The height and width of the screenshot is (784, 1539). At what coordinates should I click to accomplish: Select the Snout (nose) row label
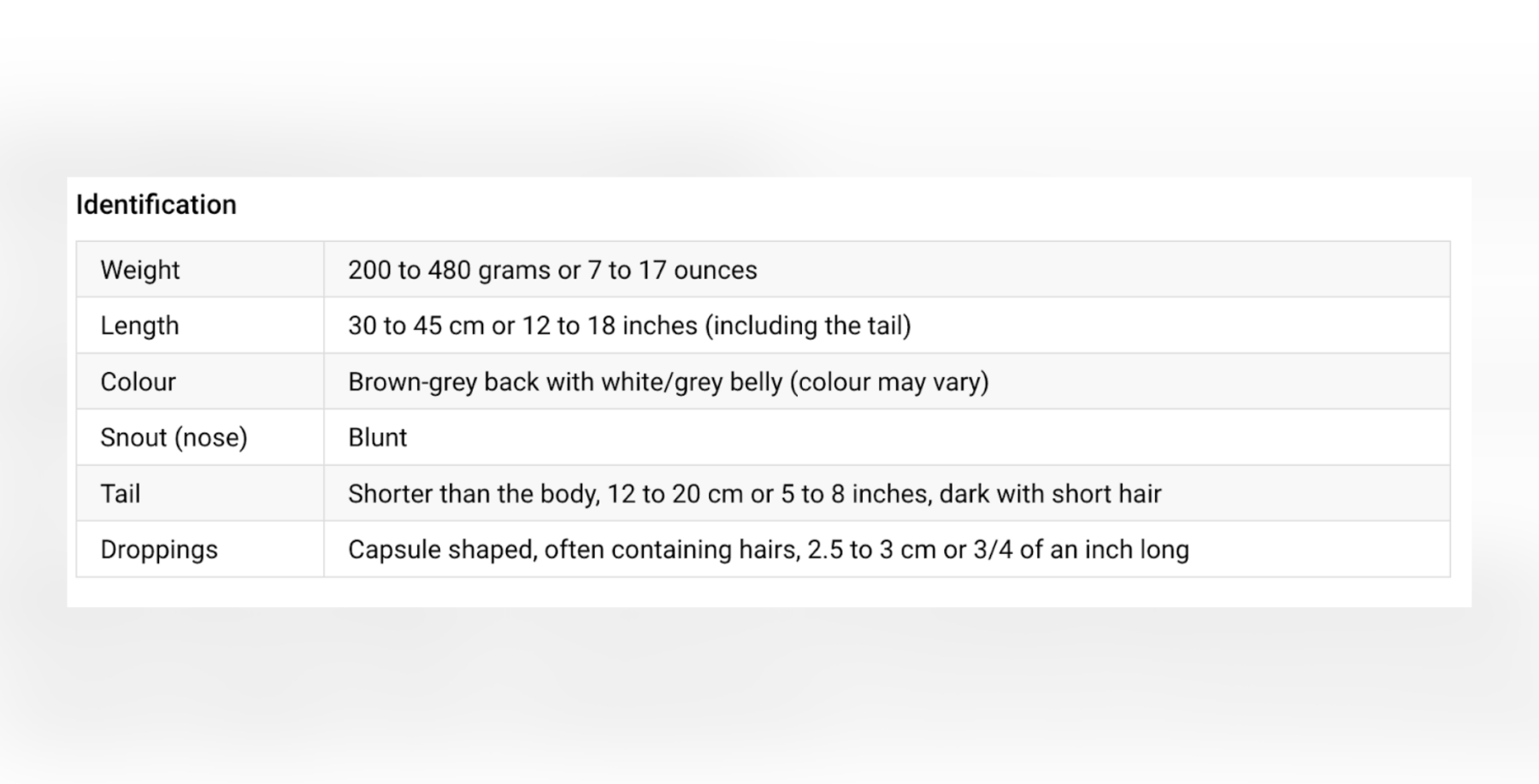[x=174, y=438]
